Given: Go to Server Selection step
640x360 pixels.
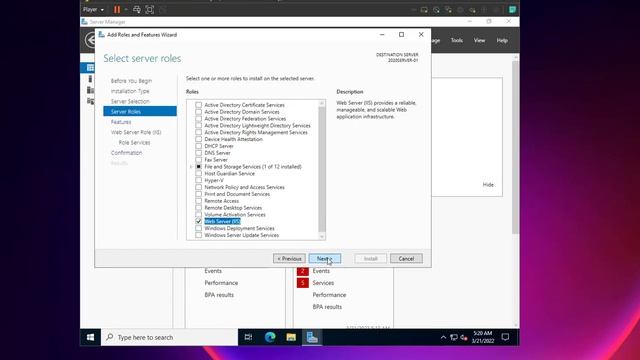Looking at the screenshot, I should click(130, 101).
